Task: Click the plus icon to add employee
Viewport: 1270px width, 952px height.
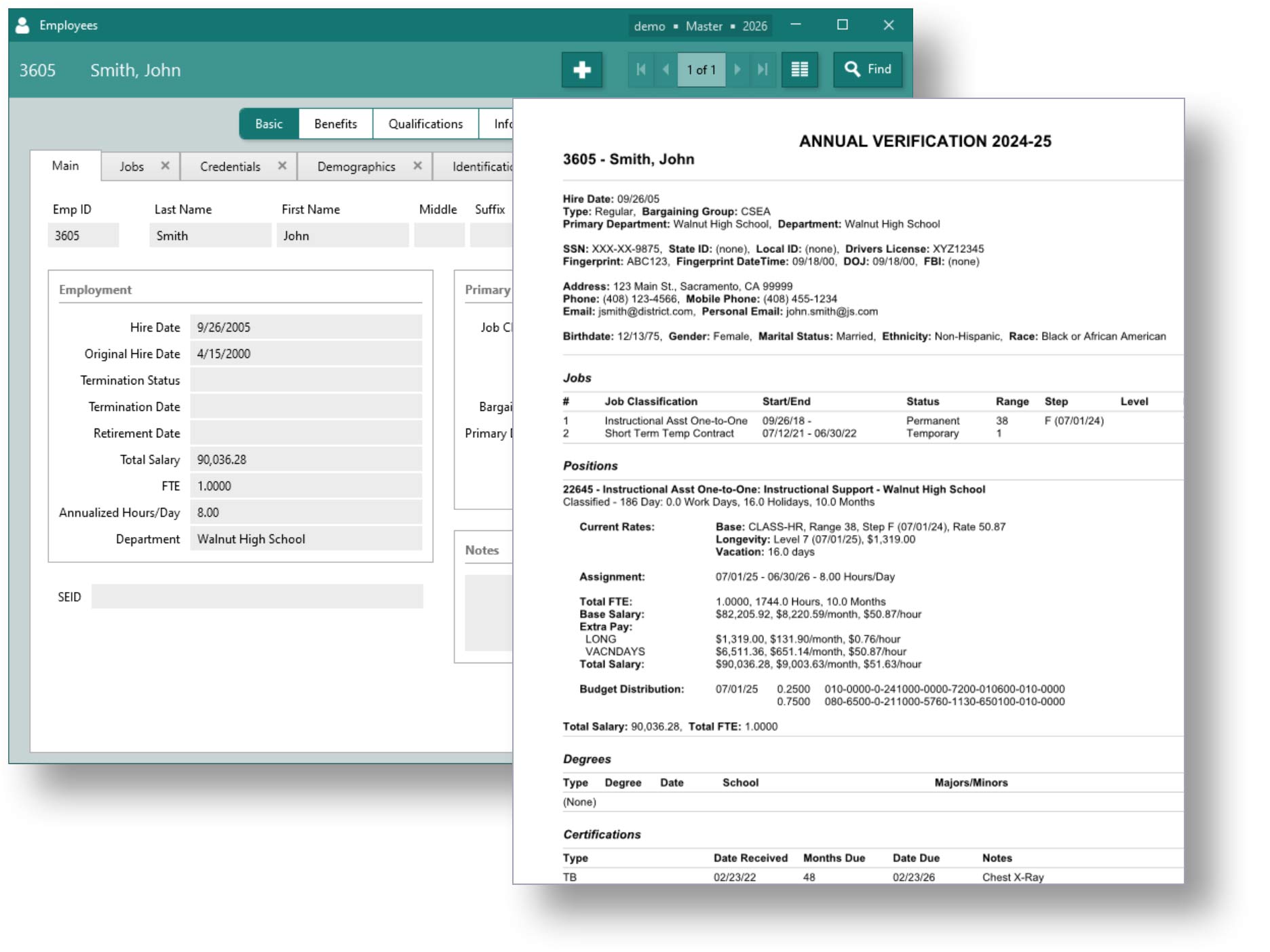Action: coord(581,70)
